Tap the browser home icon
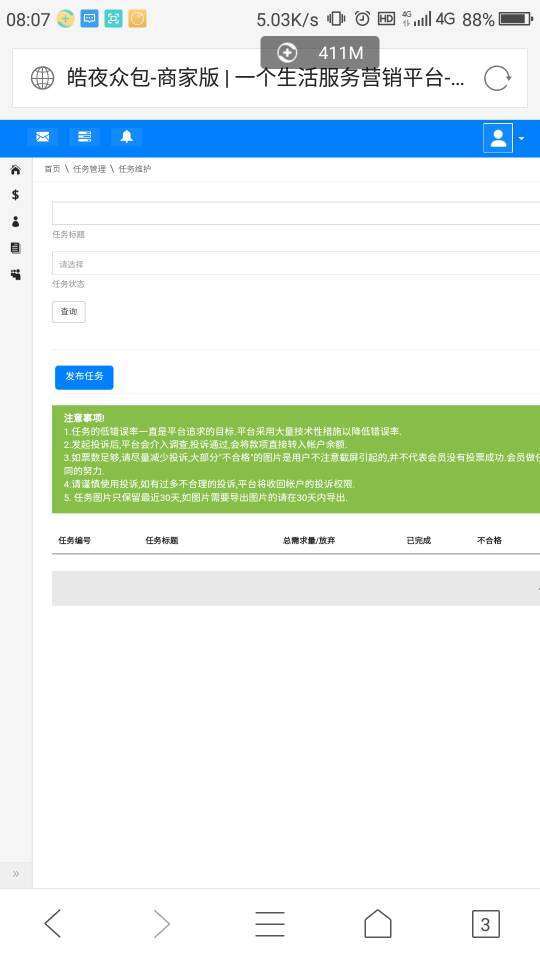Viewport: 540px width, 960px height. click(x=378, y=923)
